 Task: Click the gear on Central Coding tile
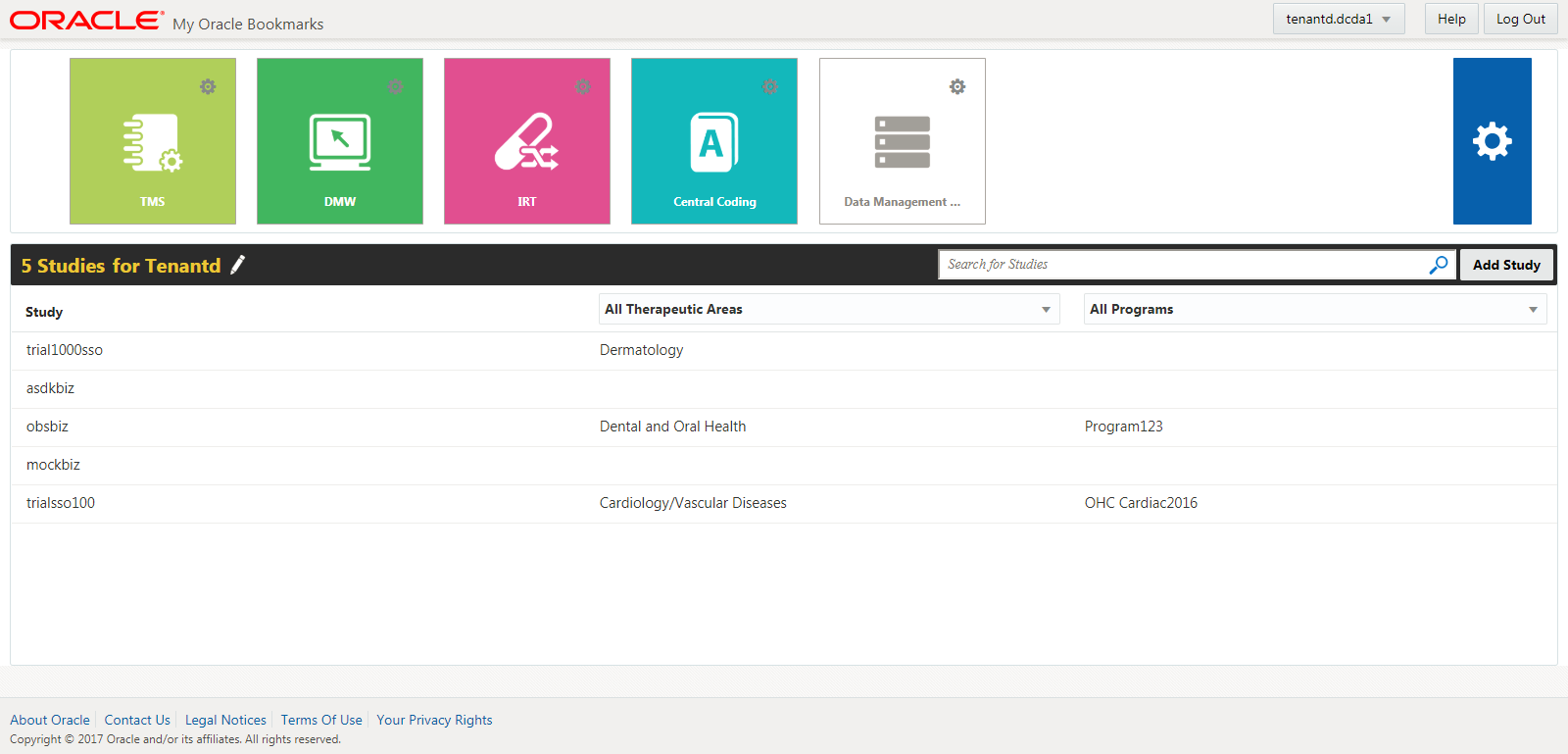770,86
